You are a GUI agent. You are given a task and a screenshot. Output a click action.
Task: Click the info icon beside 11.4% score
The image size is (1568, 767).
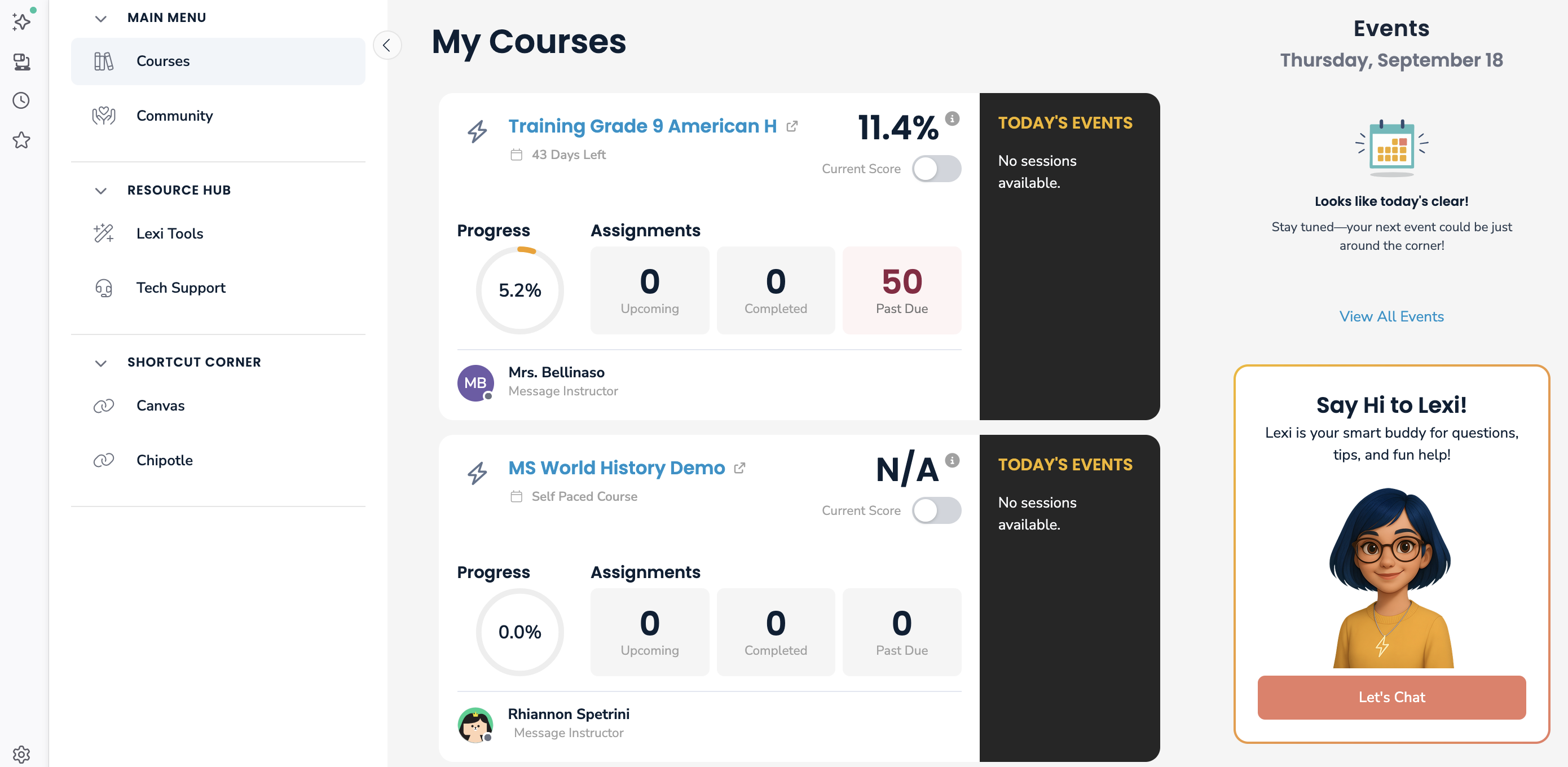(952, 118)
